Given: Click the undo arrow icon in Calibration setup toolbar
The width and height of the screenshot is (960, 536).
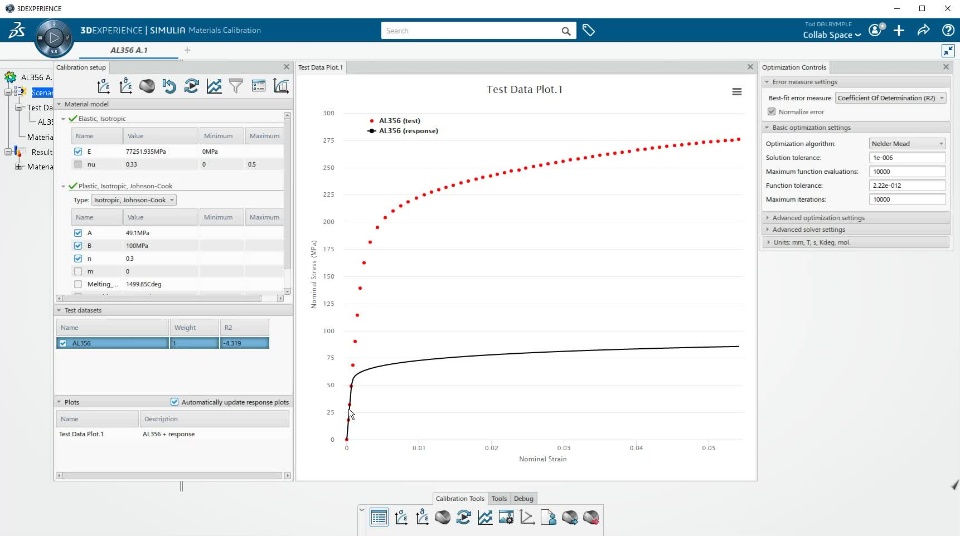Looking at the screenshot, I should (x=170, y=86).
